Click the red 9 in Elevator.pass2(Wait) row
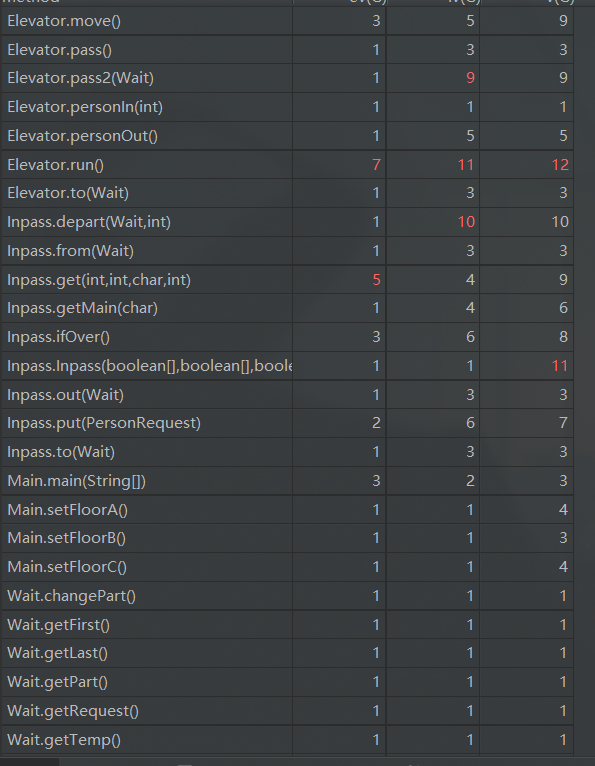Screen dimensions: 595x766 [x=470, y=78]
